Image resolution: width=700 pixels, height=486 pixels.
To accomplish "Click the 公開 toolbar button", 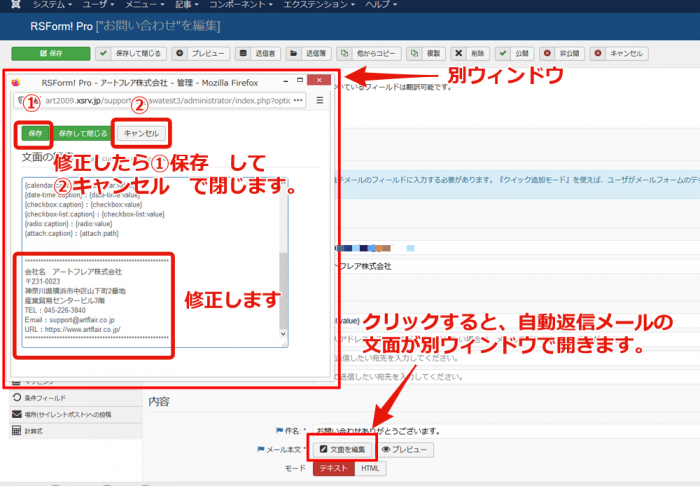I will point(514,54).
